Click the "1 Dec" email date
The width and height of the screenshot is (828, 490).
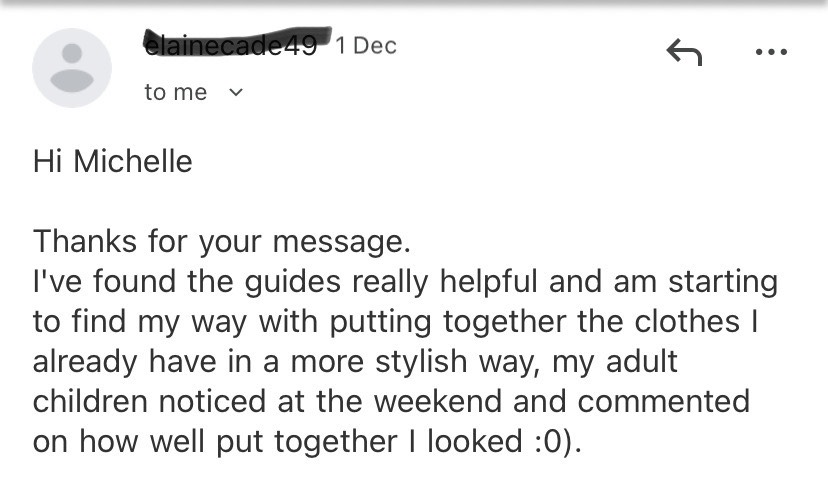coord(366,45)
